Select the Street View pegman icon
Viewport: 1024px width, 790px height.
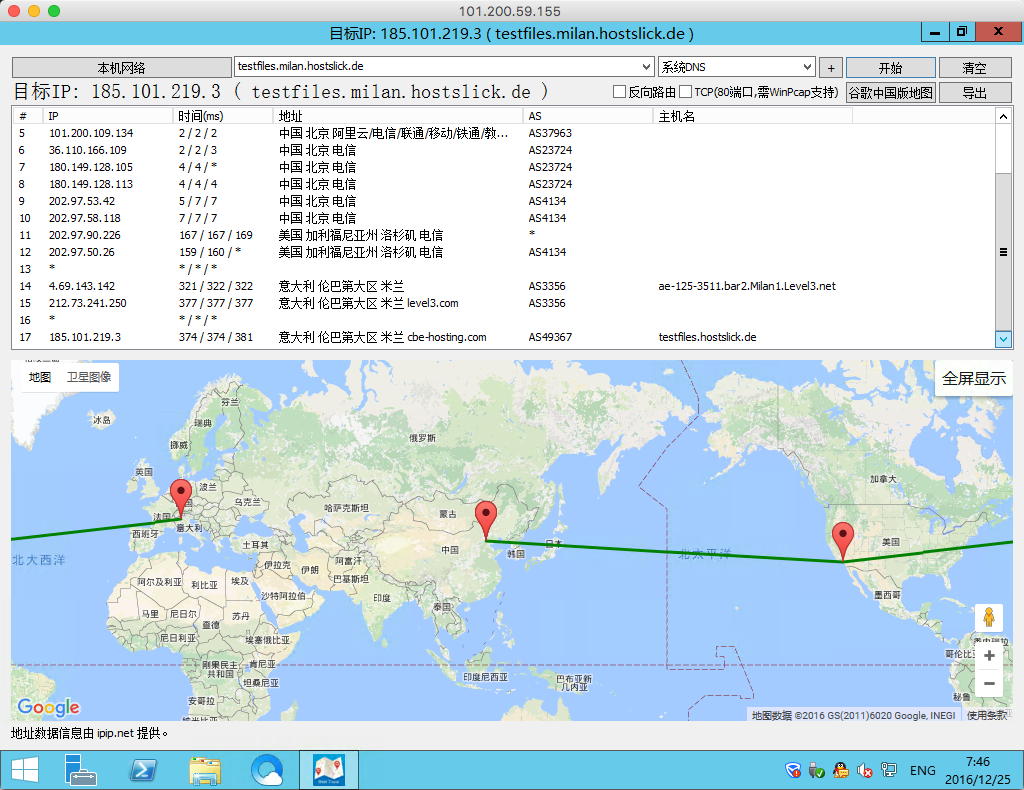point(989,617)
